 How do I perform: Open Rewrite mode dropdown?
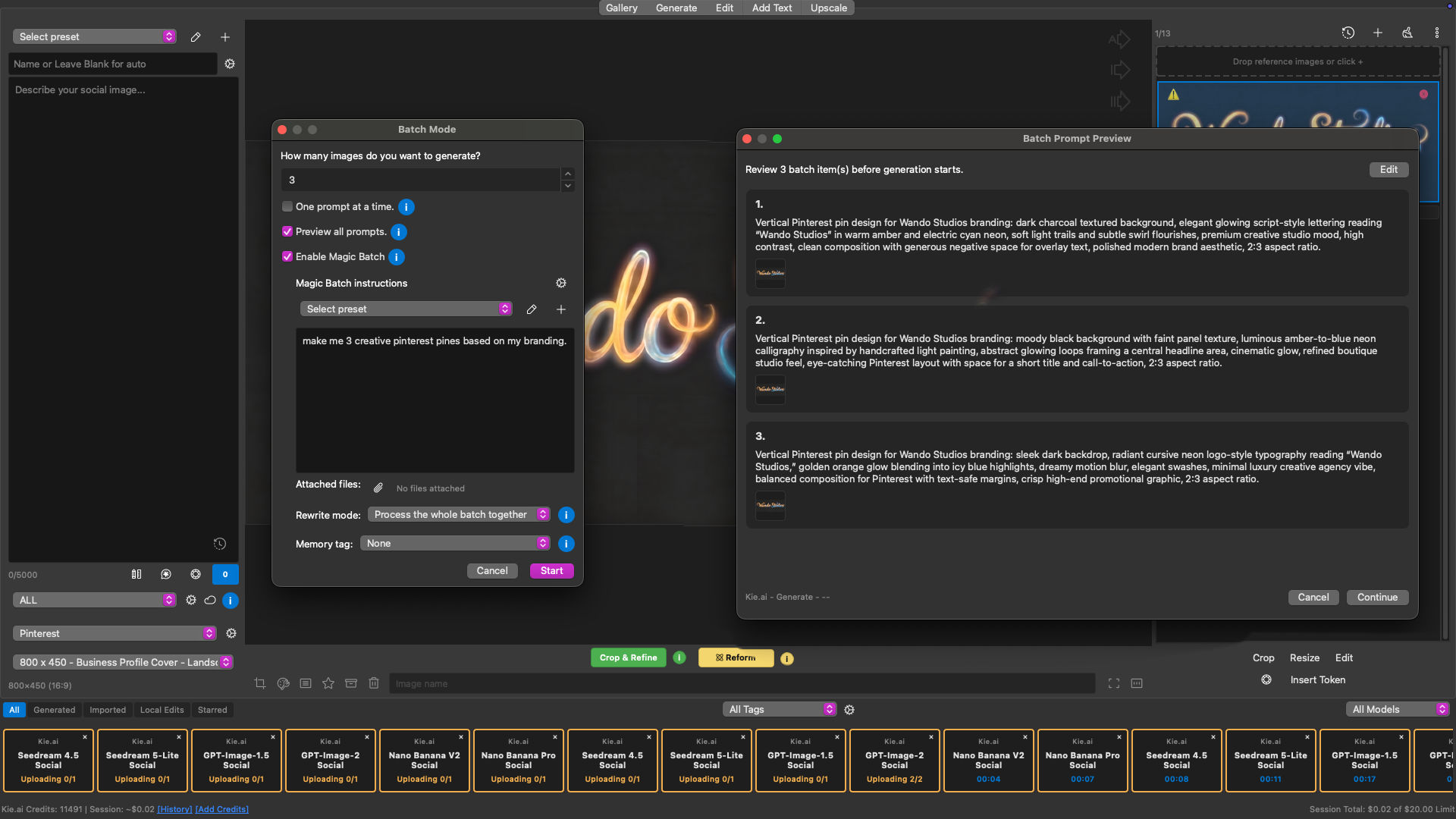pos(459,514)
